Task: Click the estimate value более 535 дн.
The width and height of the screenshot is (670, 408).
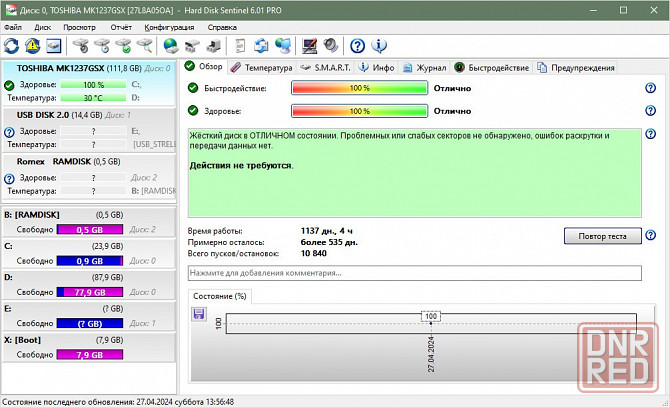Action: (329, 242)
